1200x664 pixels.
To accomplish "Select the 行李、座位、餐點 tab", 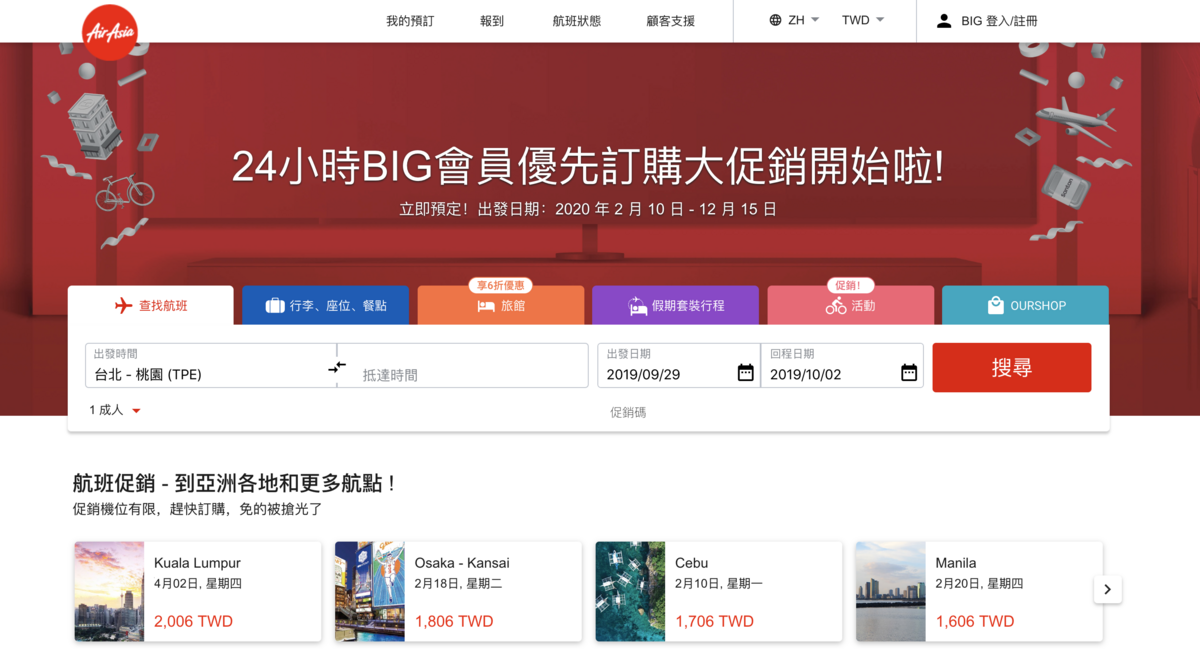I will point(326,305).
